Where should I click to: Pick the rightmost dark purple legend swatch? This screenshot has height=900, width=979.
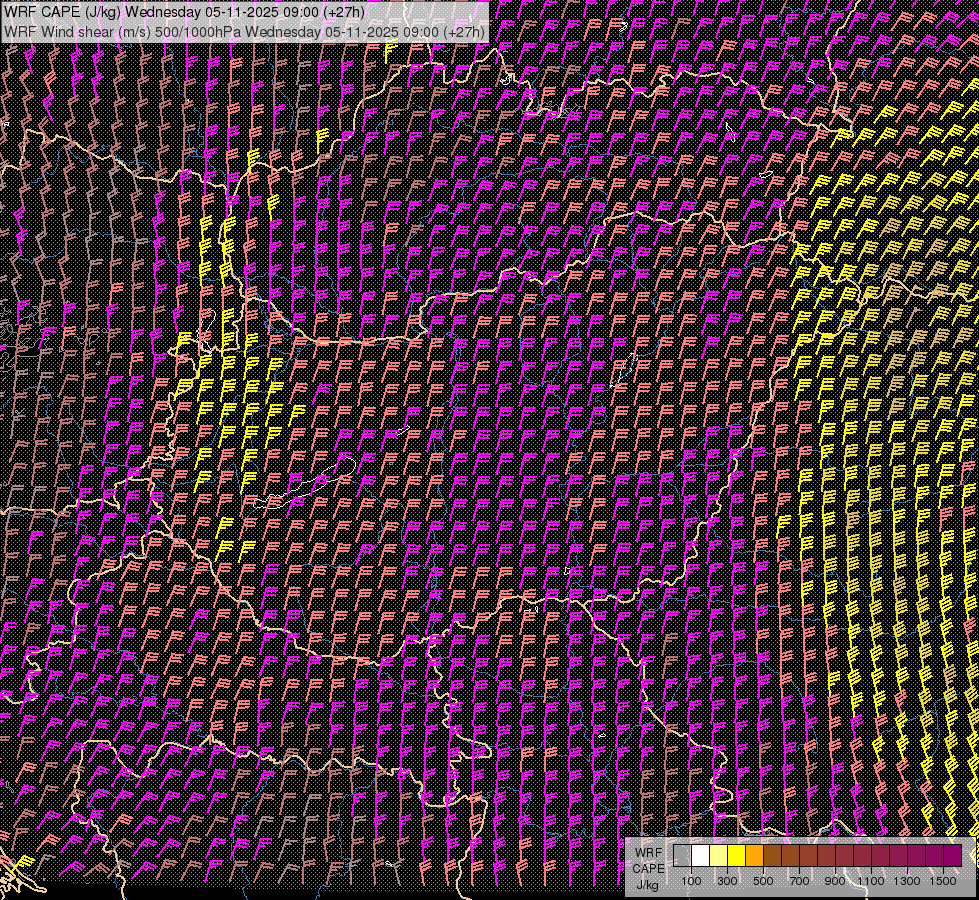click(x=952, y=856)
